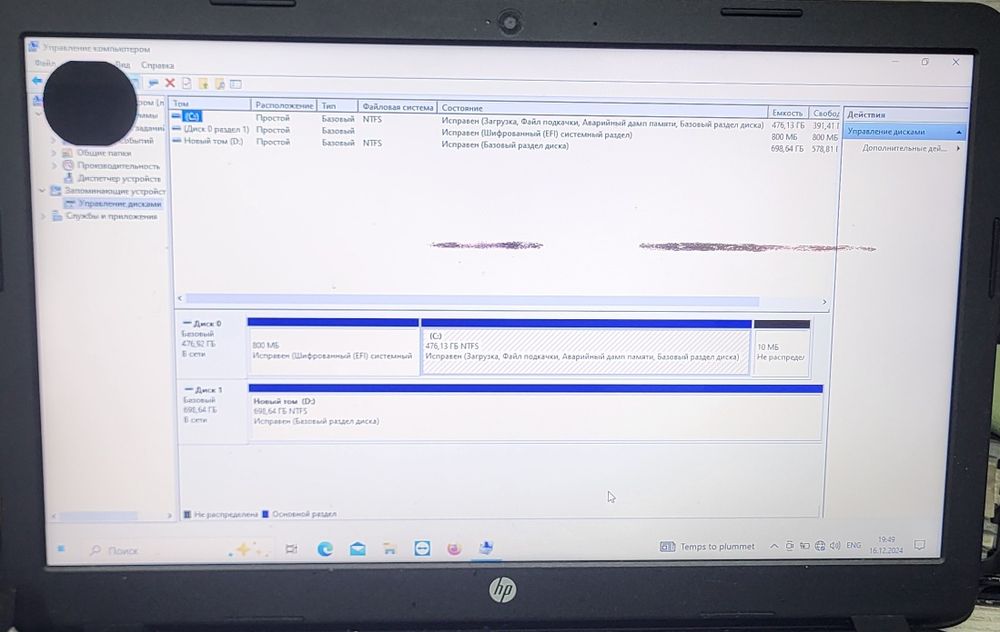The height and width of the screenshot is (632, 1000).
Task: Click the Computer Management taskbar icon
Action: [486, 548]
